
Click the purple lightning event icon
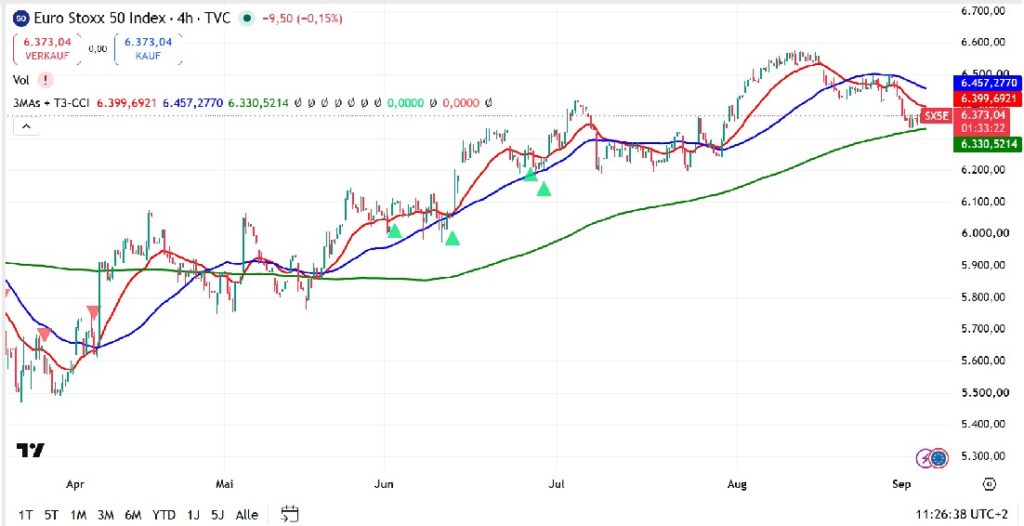point(924,458)
